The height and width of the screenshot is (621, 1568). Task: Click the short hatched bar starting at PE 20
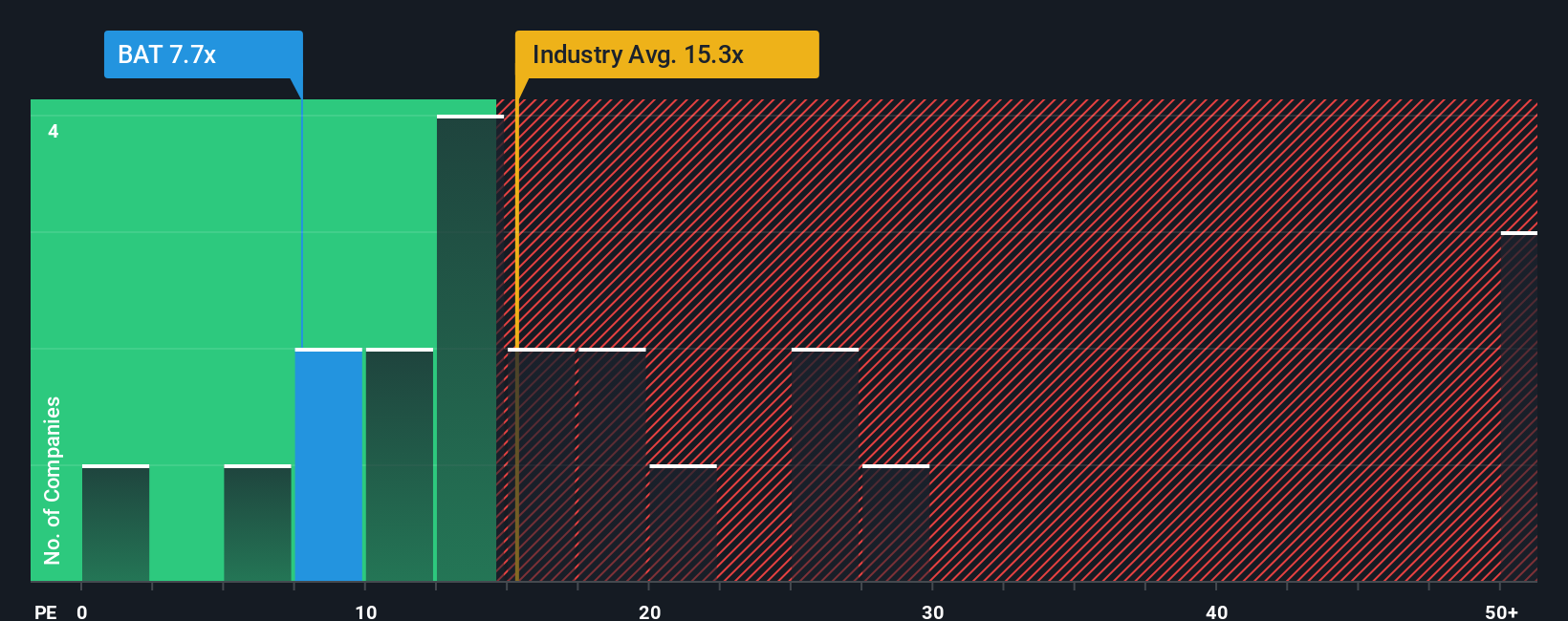click(683, 524)
